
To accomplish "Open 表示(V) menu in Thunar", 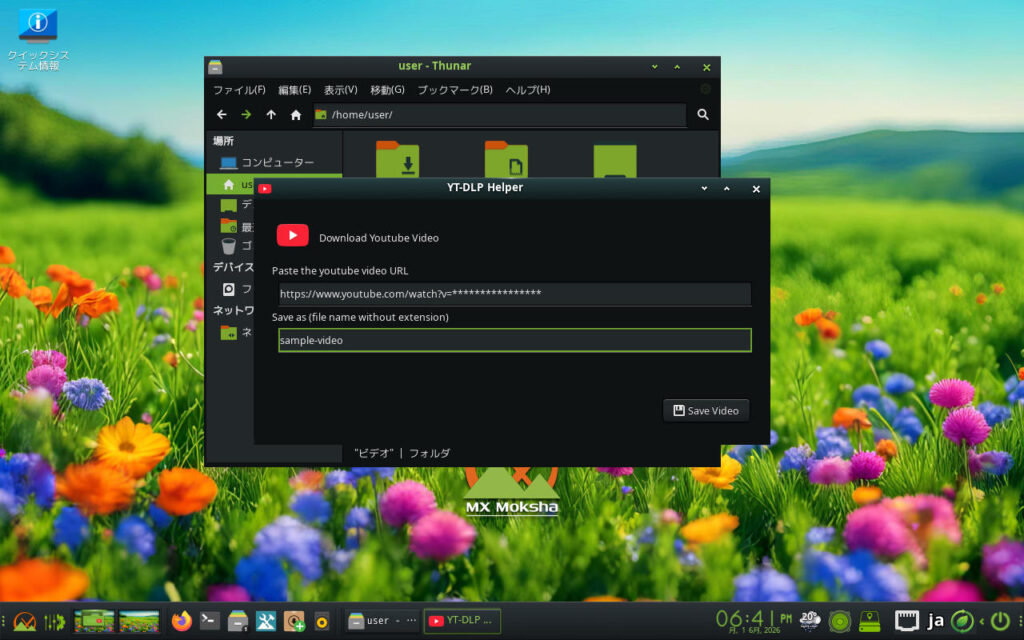I will click(x=340, y=89).
